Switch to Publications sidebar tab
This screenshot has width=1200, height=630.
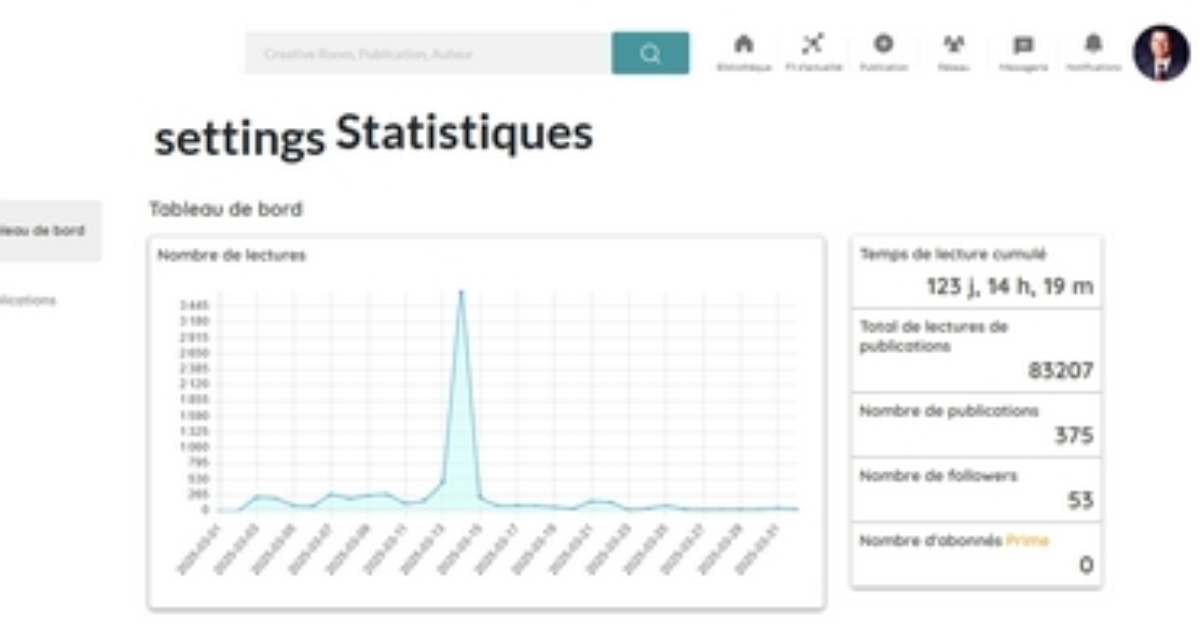(x=28, y=300)
